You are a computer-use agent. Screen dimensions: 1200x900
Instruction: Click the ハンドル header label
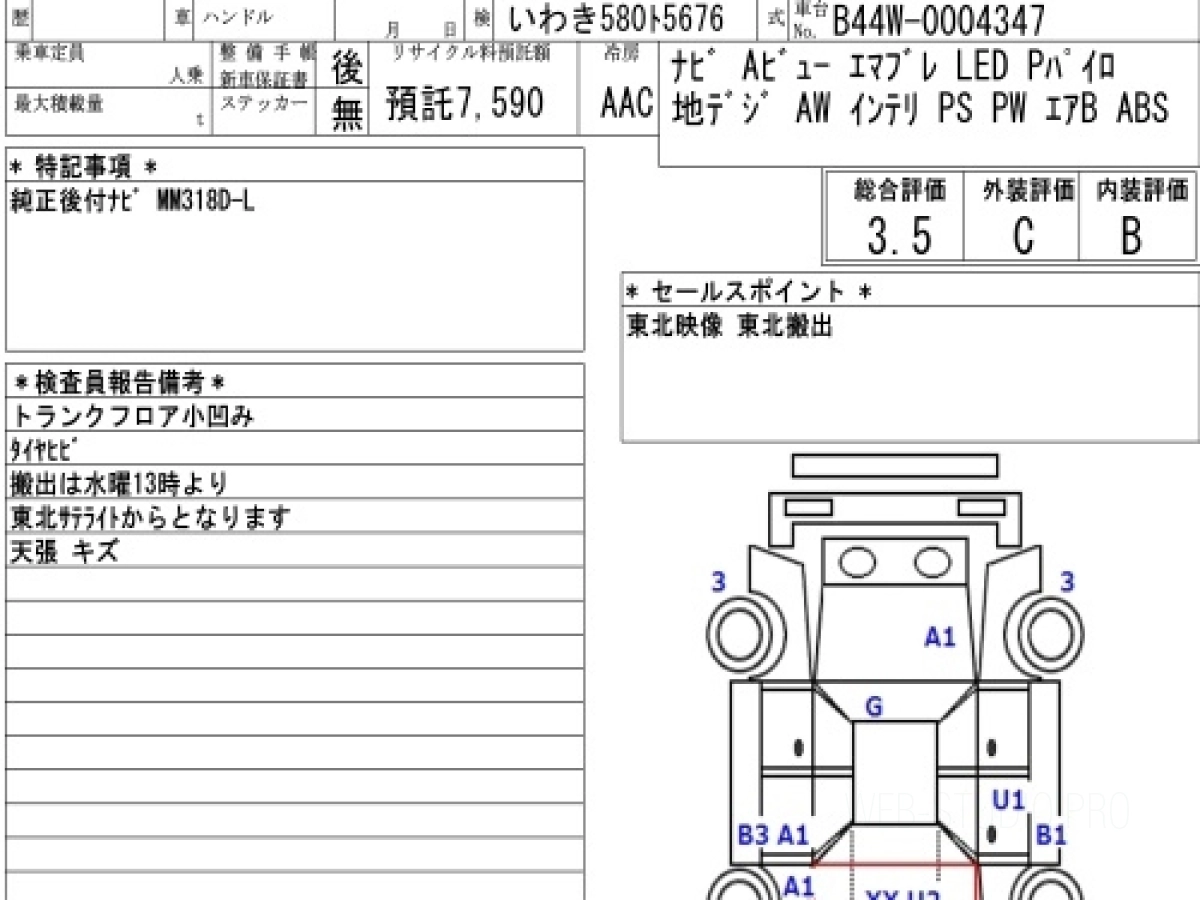(237, 17)
